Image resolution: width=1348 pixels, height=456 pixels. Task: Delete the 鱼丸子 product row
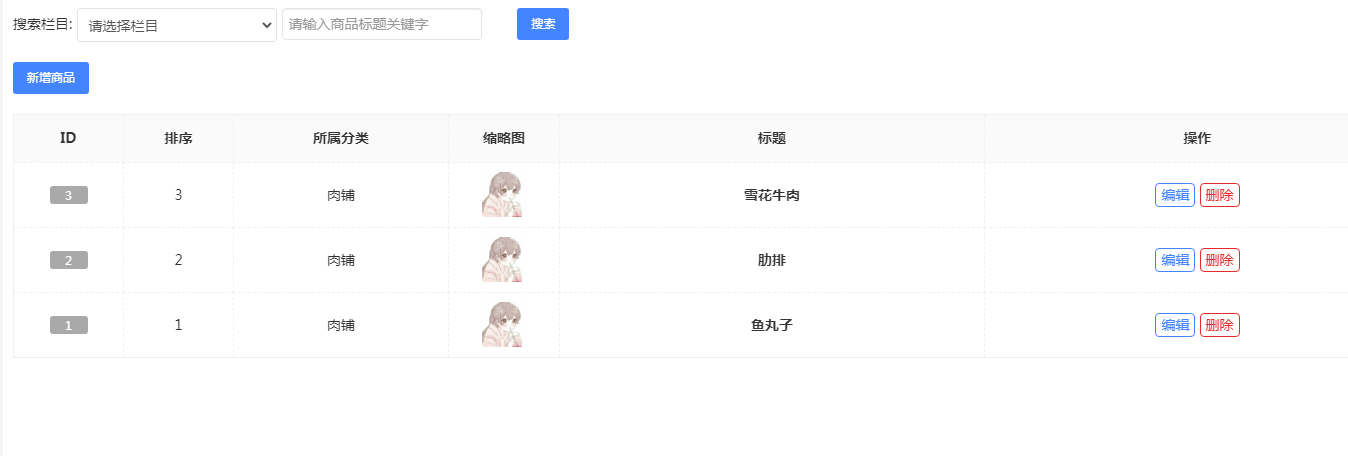[1220, 325]
